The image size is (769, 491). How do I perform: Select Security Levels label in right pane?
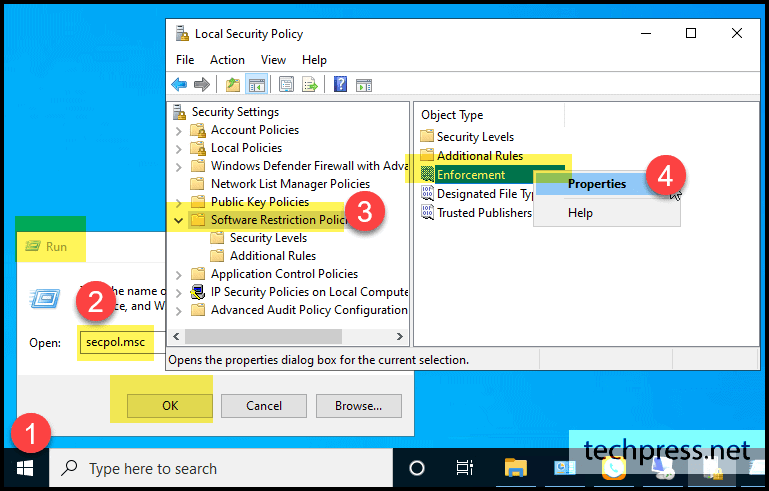click(x=475, y=137)
